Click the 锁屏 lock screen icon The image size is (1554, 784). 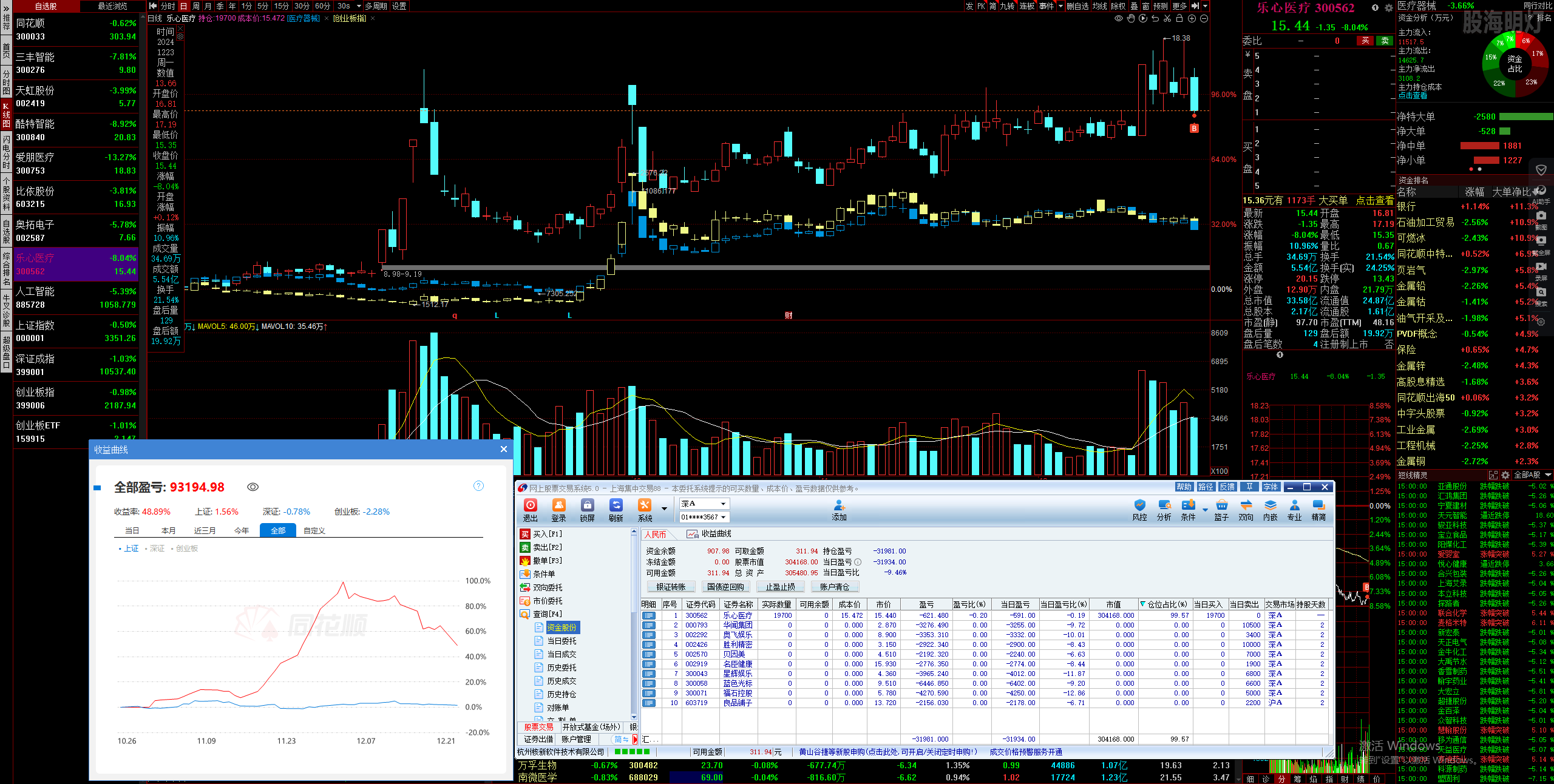point(587,510)
